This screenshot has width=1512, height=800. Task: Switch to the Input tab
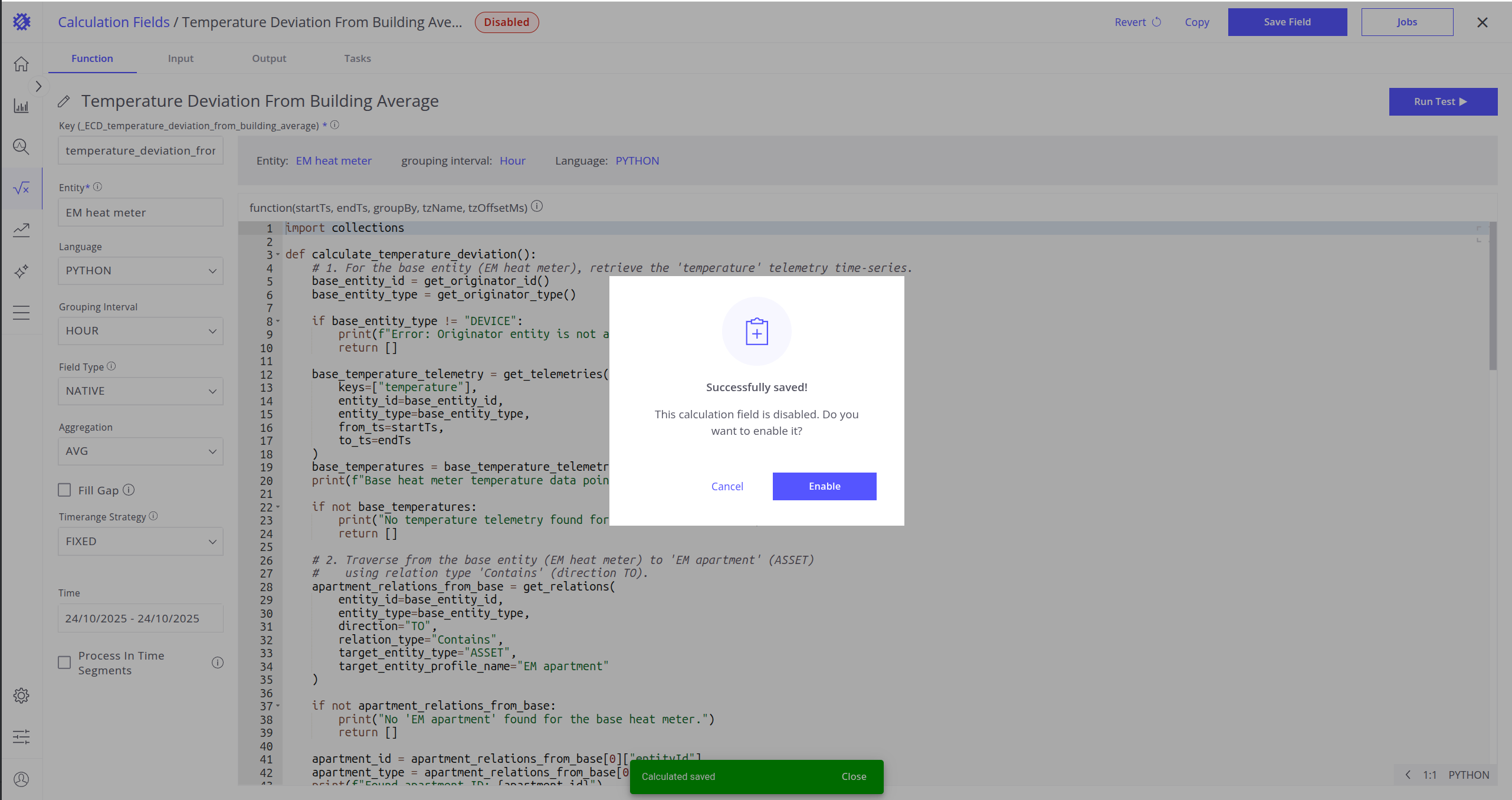181,58
